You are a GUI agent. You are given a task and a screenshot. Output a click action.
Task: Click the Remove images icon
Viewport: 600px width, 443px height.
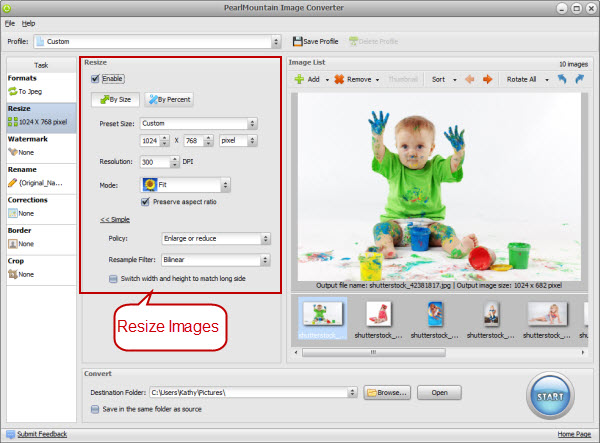[x=339, y=79]
